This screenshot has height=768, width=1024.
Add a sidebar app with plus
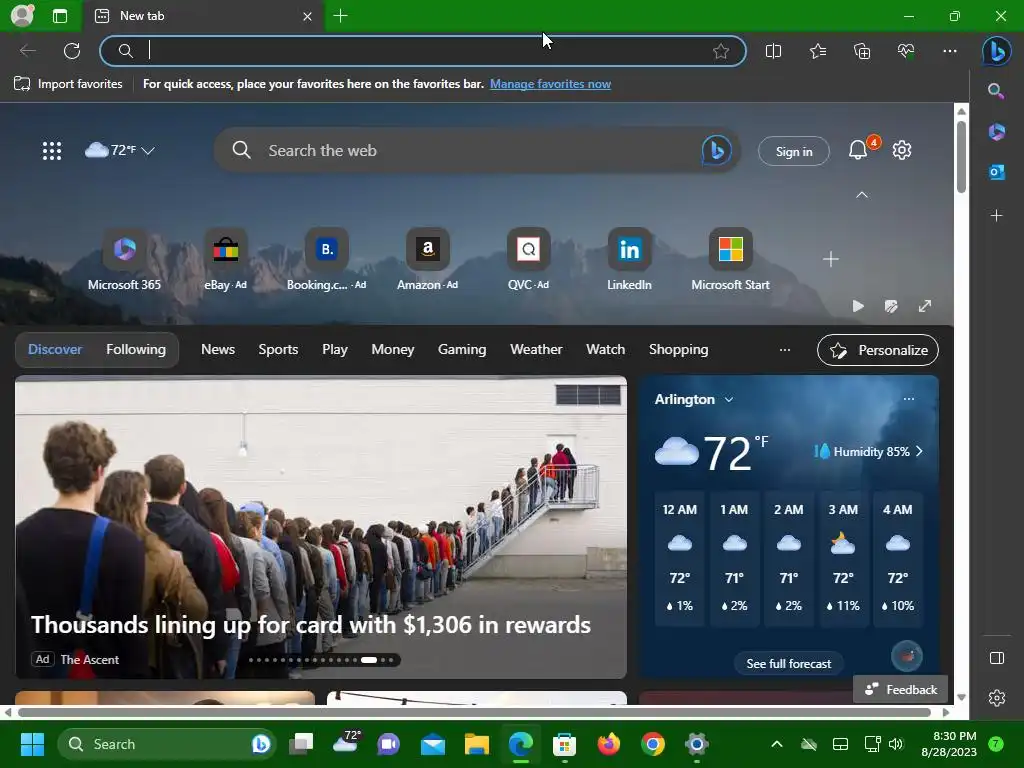pyautogui.click(x=997, y=216)
